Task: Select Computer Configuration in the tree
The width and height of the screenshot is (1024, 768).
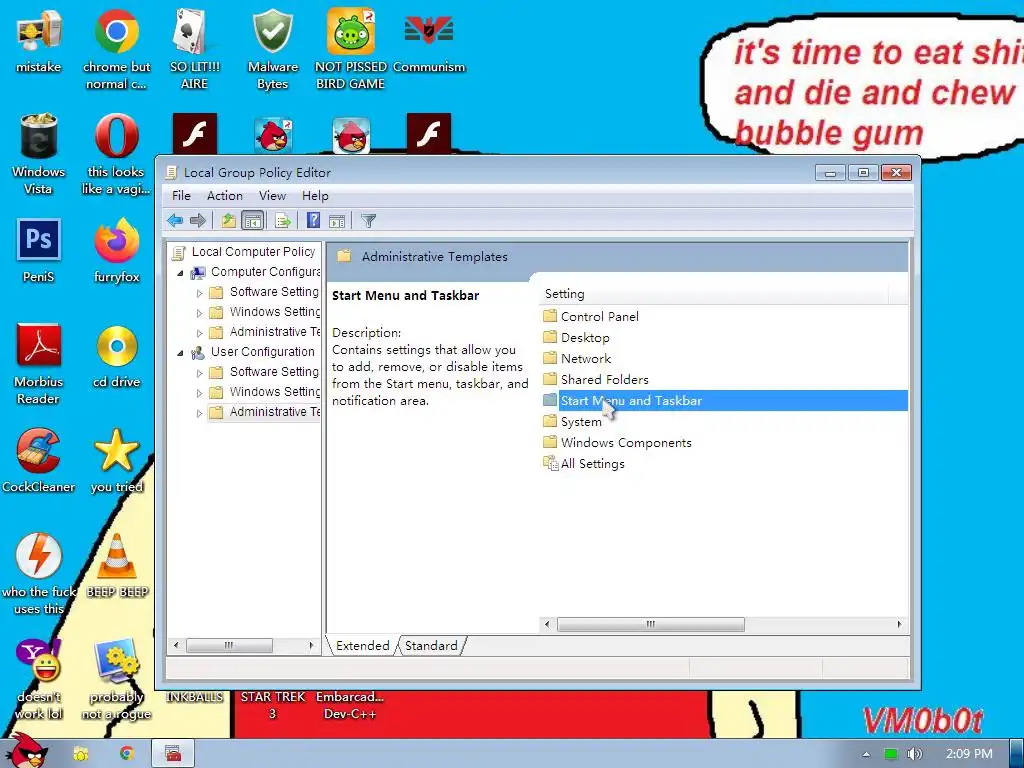Action: coord(265,272)
